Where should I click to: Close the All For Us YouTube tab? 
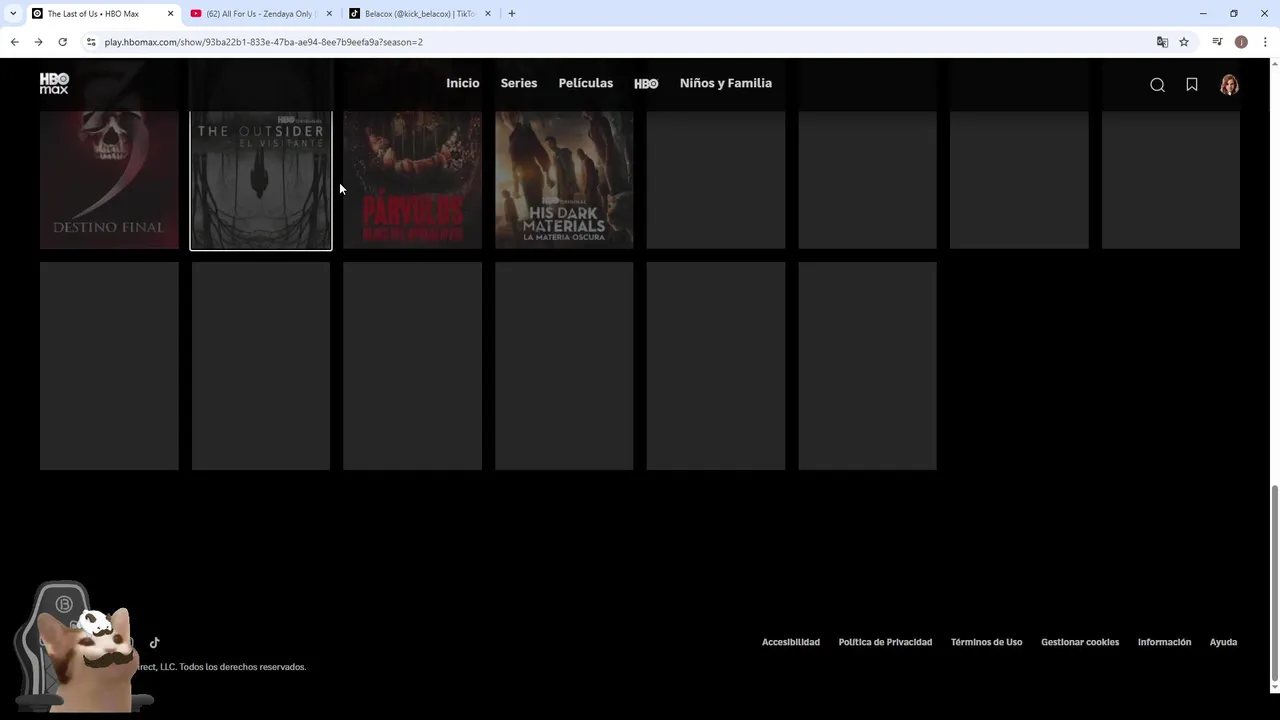pyautogui.click(x=329, y=14)
